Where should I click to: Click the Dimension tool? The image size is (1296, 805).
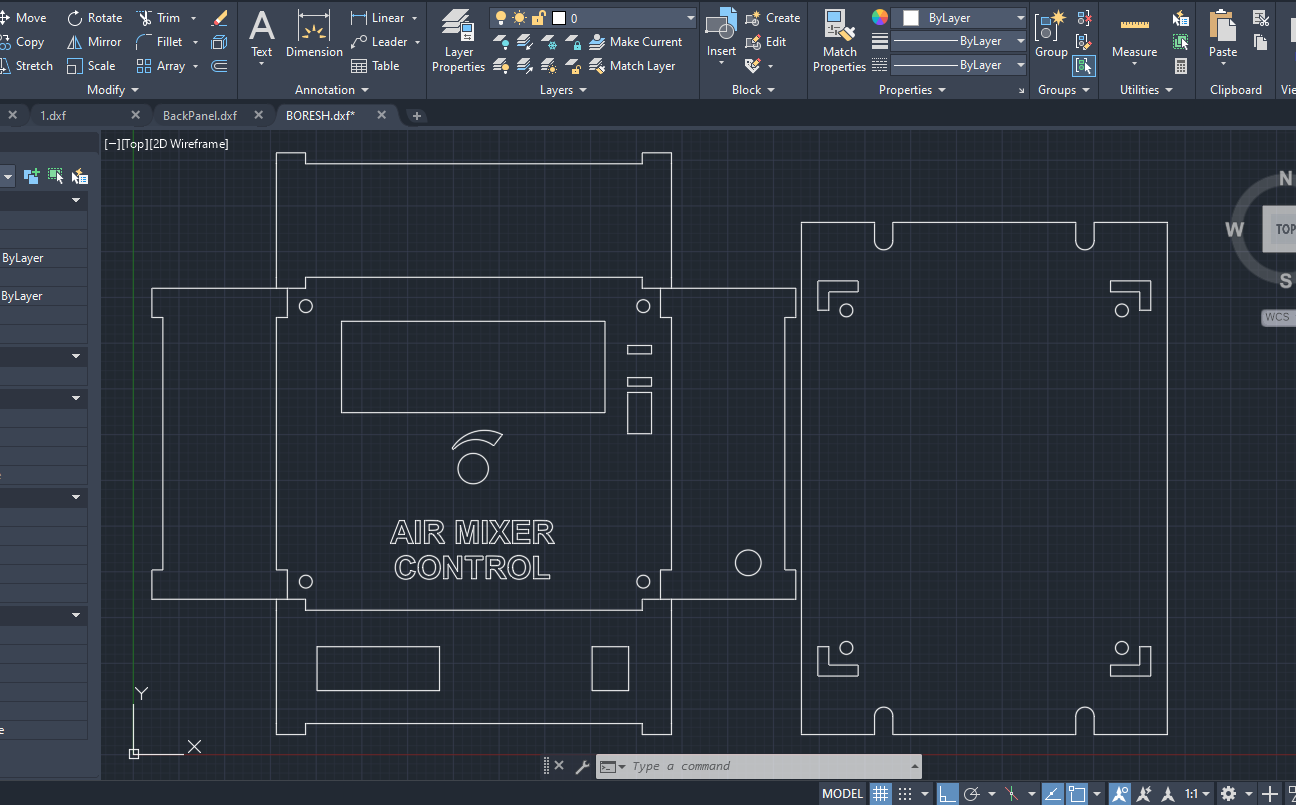pos(314,36)
